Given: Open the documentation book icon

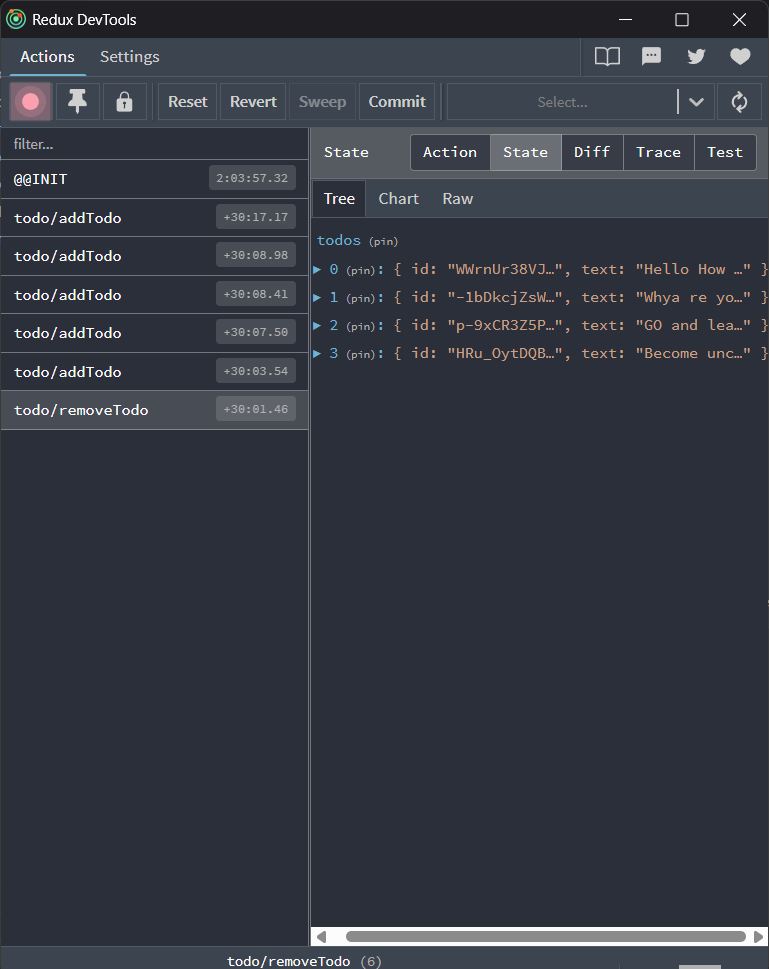Looking at the screenshot, I should coord(607,57).
